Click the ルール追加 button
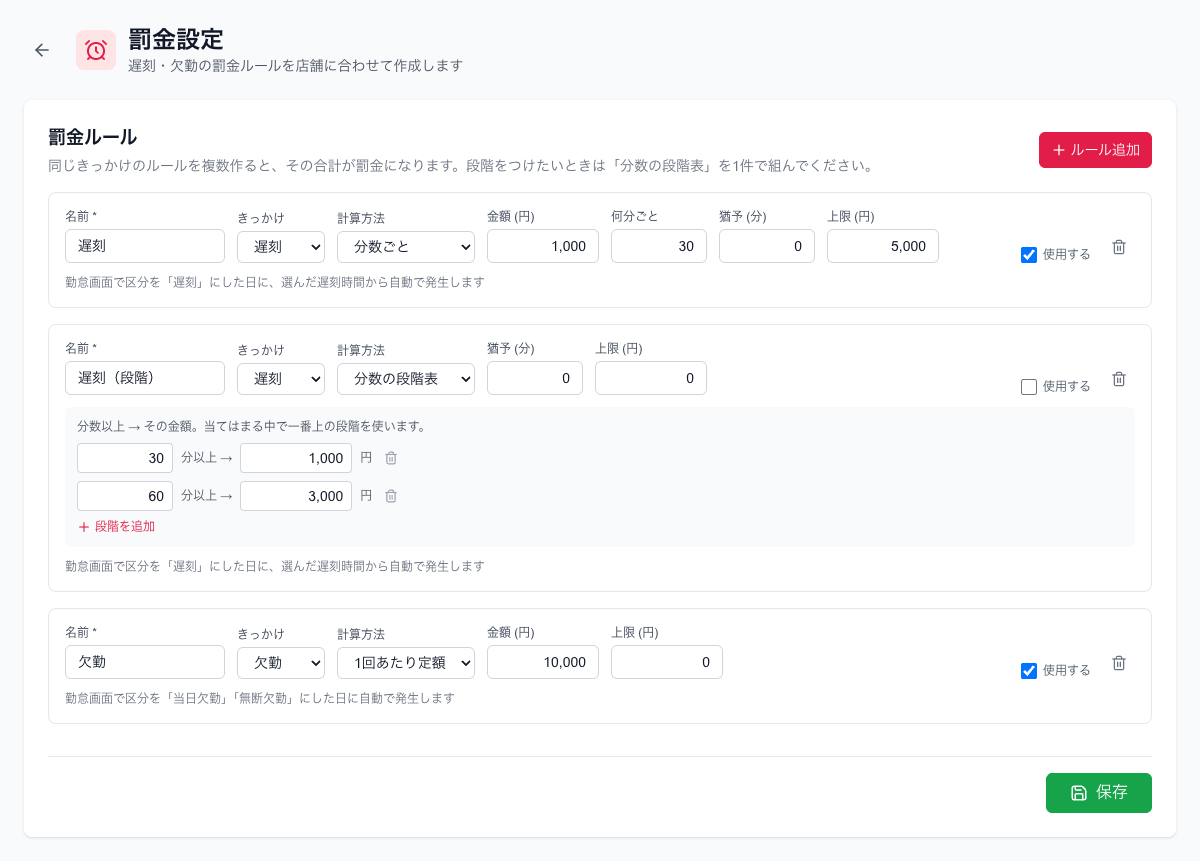Viewport: 1200px width, 861px height. (x=1095, y=150)
